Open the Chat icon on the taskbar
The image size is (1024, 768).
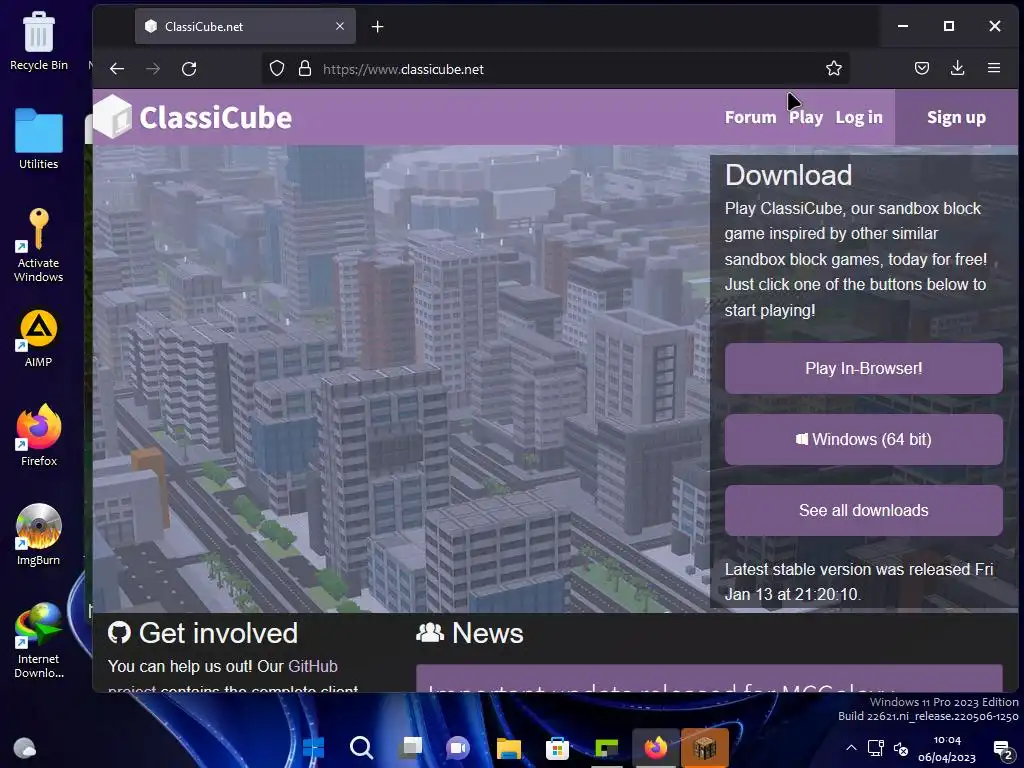(x=458, y=748)
